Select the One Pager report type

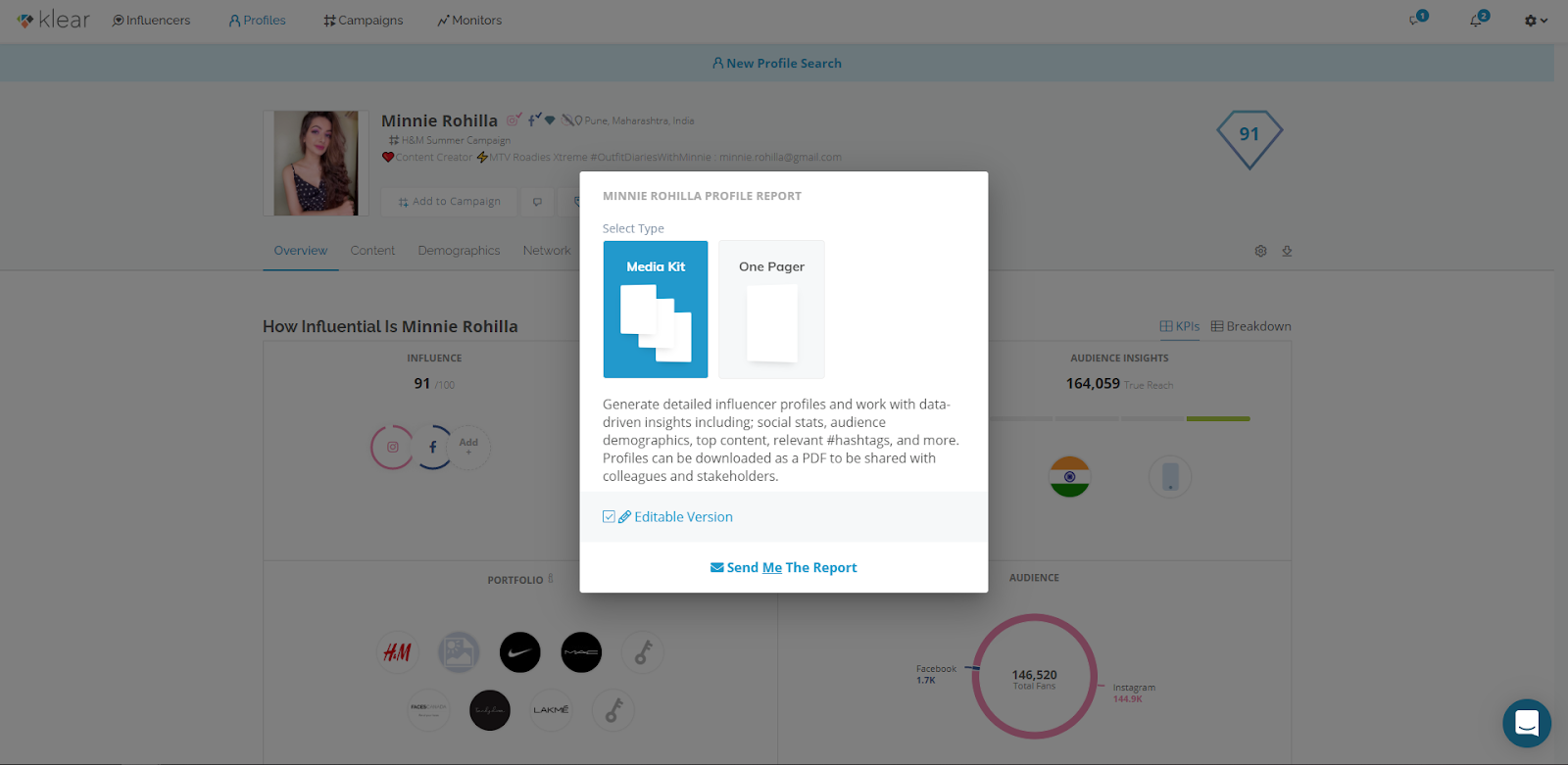771,310
